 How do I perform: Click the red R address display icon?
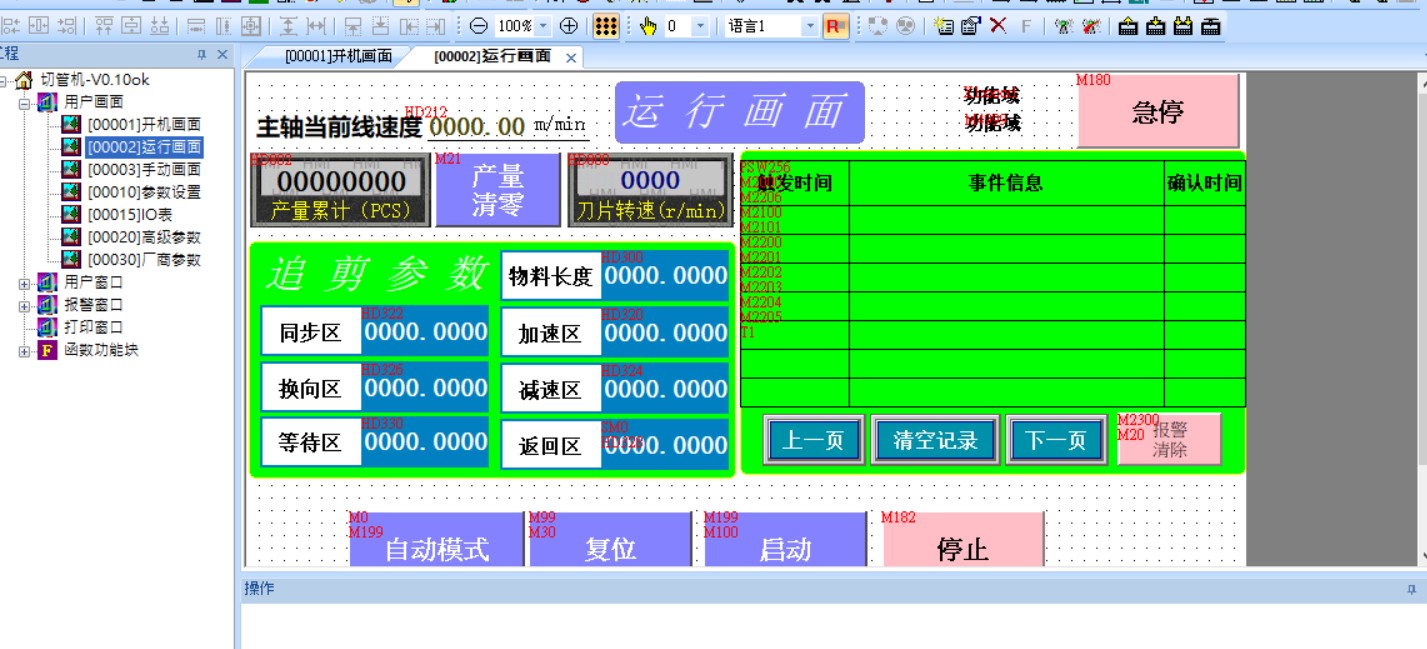pyautogui.click(x=835, y=27)
